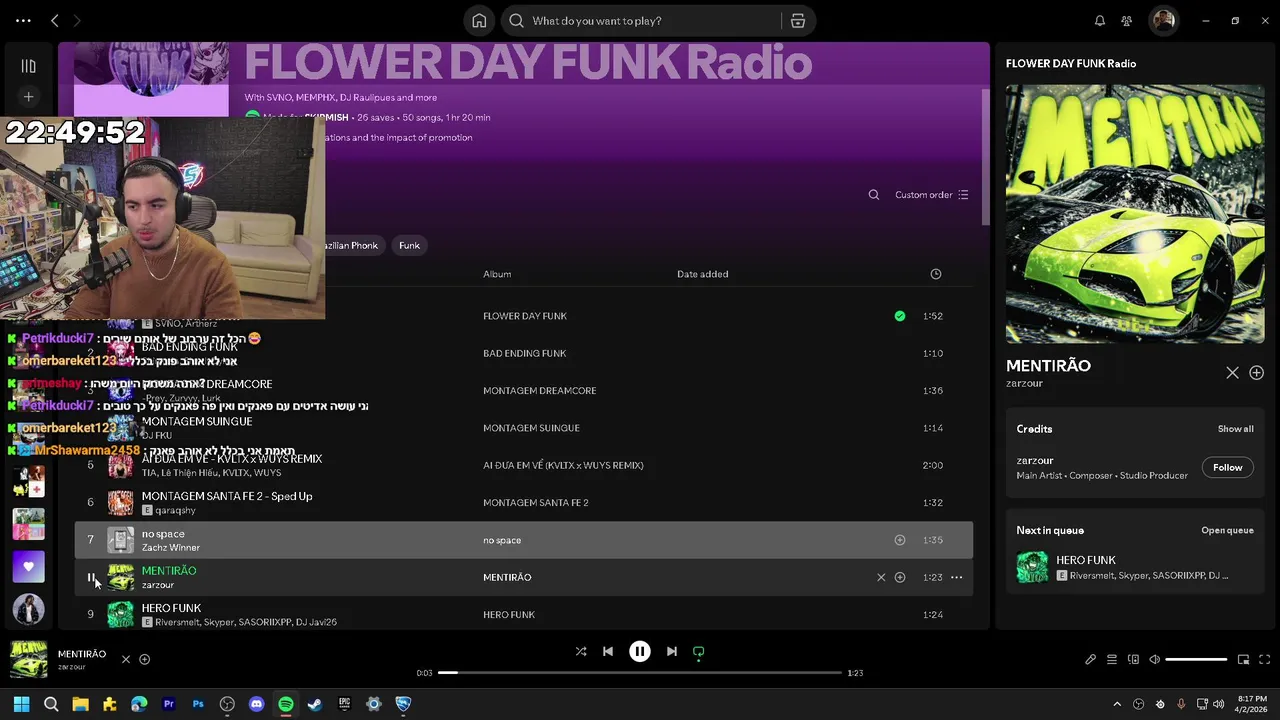Viewport: 1280px width, 720px height.
Task: Open the BAD ENDING FUNK album link
Action: coord(525,353)
